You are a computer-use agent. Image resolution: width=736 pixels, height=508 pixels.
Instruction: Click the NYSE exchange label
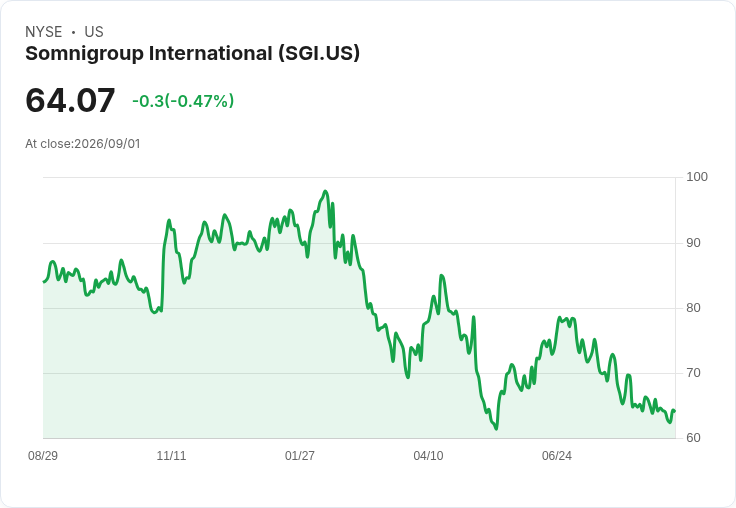coord(44,32)
